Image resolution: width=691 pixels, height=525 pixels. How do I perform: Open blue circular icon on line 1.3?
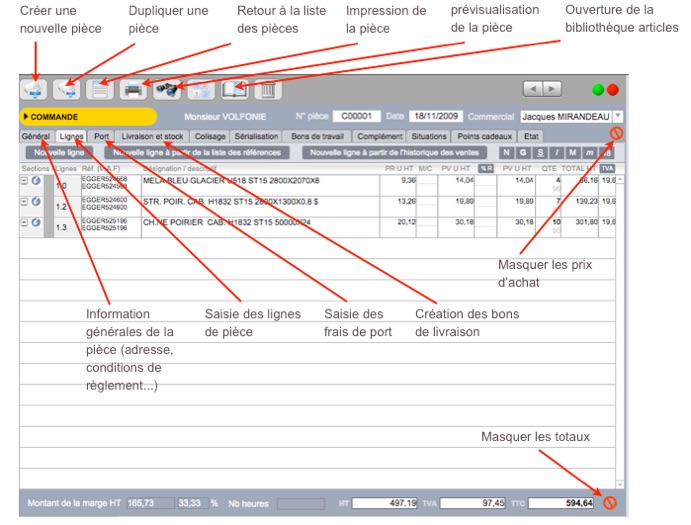pyautogui.click(x=36, y=222)
